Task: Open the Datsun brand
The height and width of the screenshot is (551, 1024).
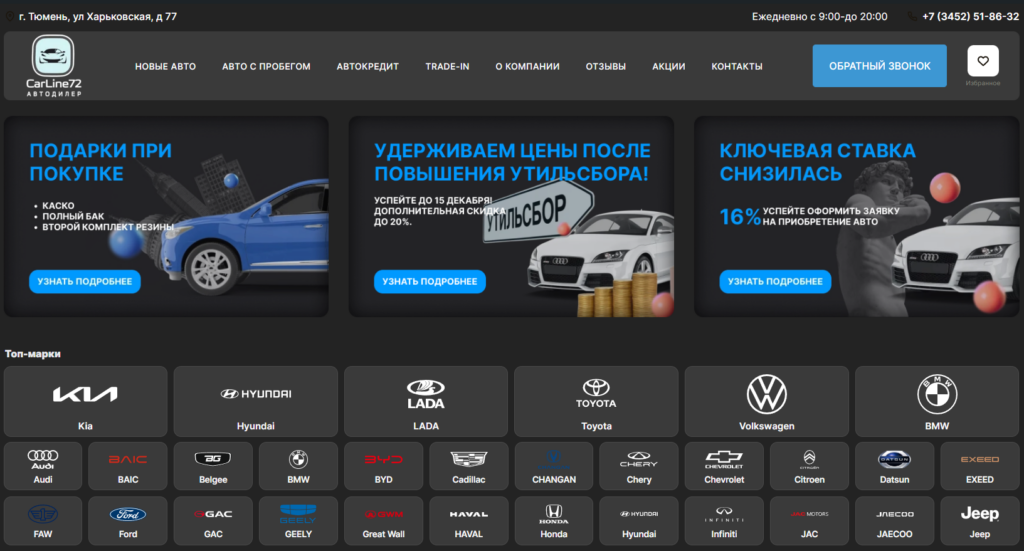Action: point(895,466)
